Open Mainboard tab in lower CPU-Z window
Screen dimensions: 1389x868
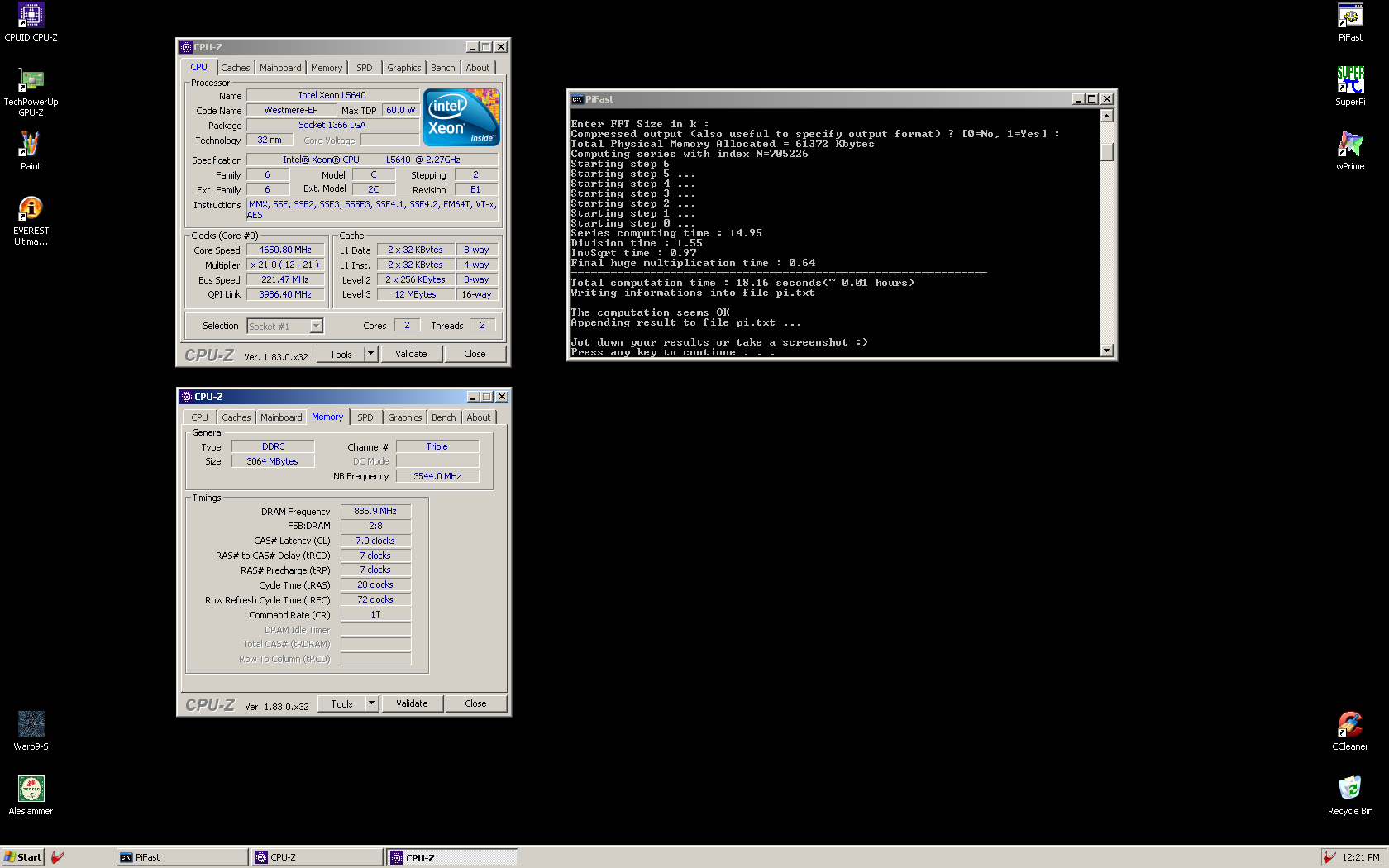tap(281, 417)
